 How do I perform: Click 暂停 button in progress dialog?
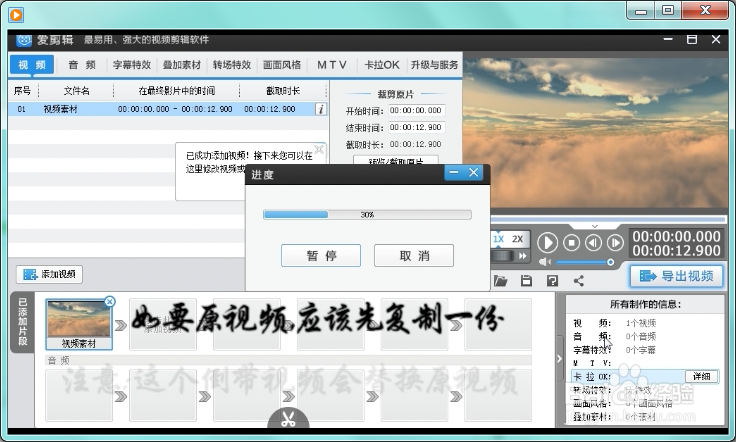(x=321, y=255)
